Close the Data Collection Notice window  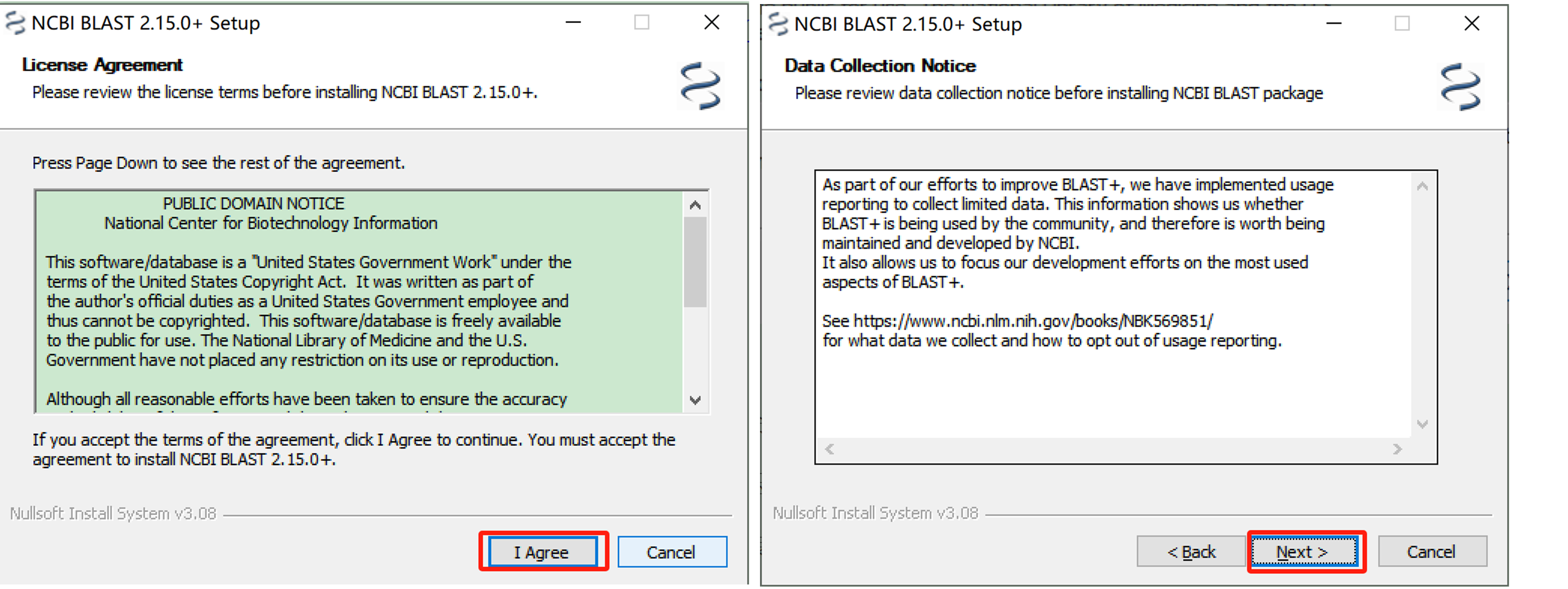pos(1472,24)
